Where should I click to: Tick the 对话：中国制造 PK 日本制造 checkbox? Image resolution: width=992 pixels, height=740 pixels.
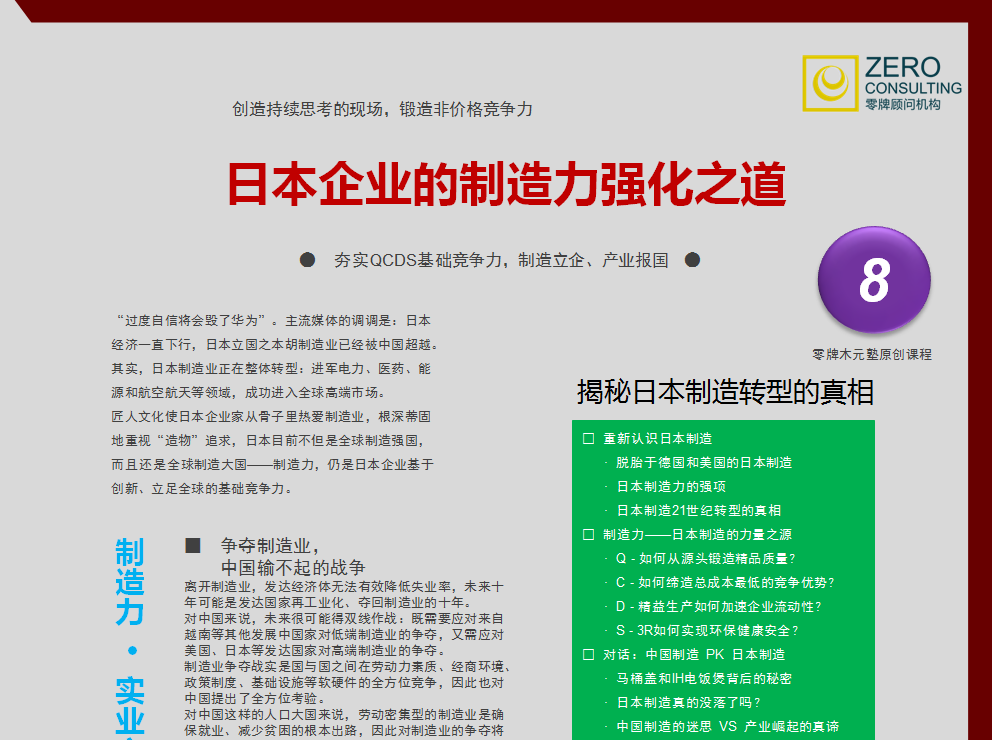pos(589,655)
